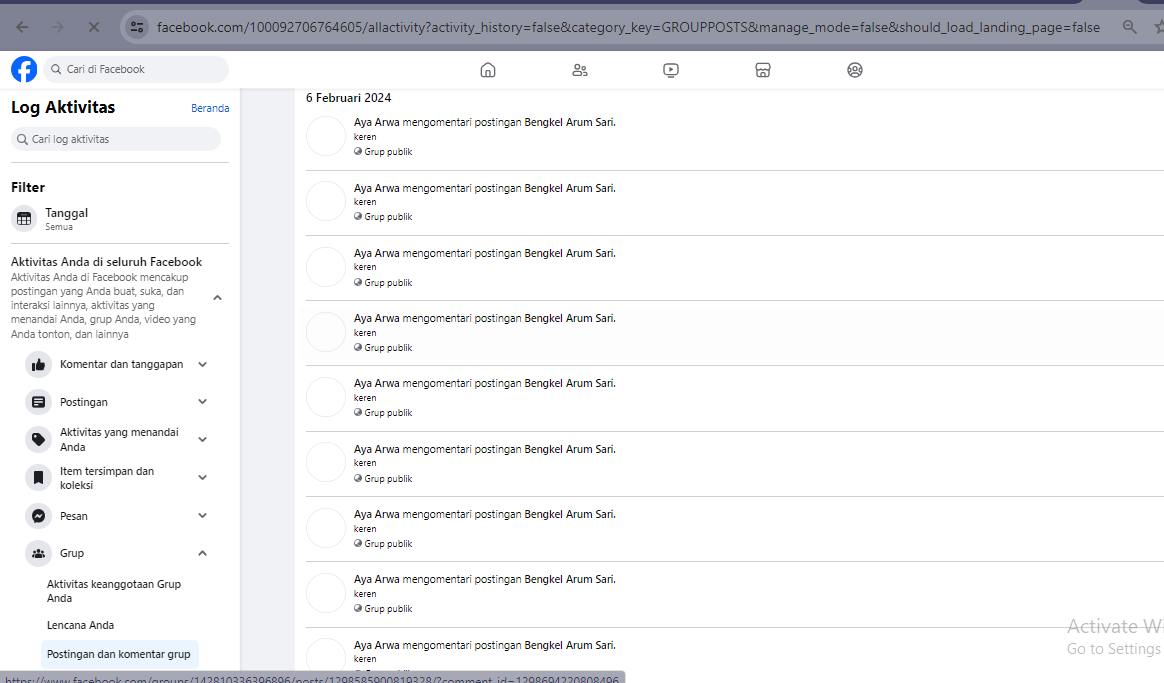Collapse the Grup section chevron
The height and width of the screenshot is (683, 1164).
(203, 553)
